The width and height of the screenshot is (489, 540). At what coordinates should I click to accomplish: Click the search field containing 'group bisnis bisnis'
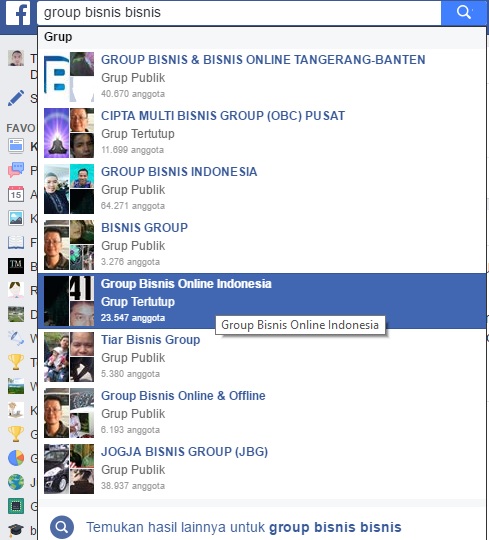239,12
